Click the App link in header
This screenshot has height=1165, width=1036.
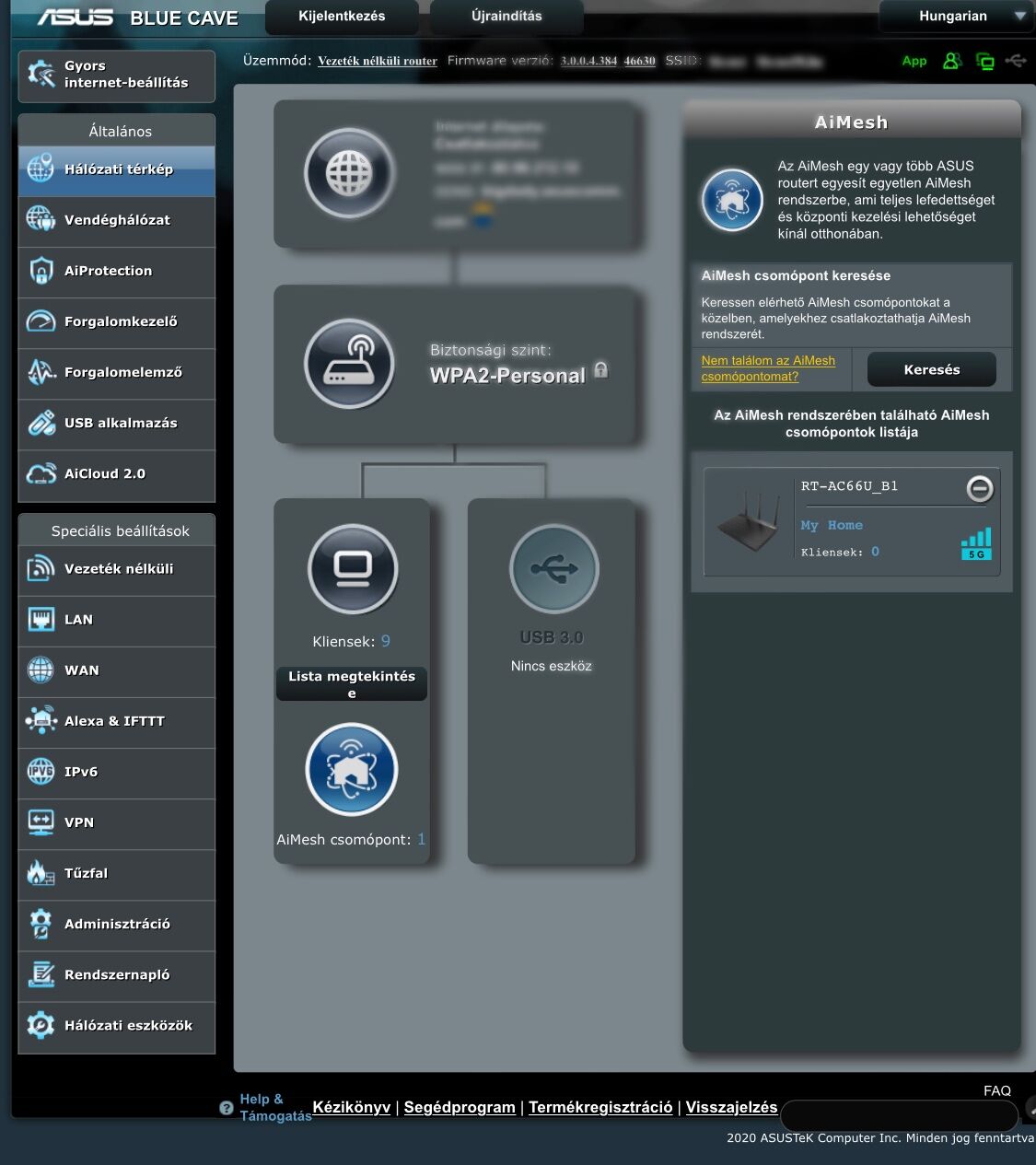(914, 61)
